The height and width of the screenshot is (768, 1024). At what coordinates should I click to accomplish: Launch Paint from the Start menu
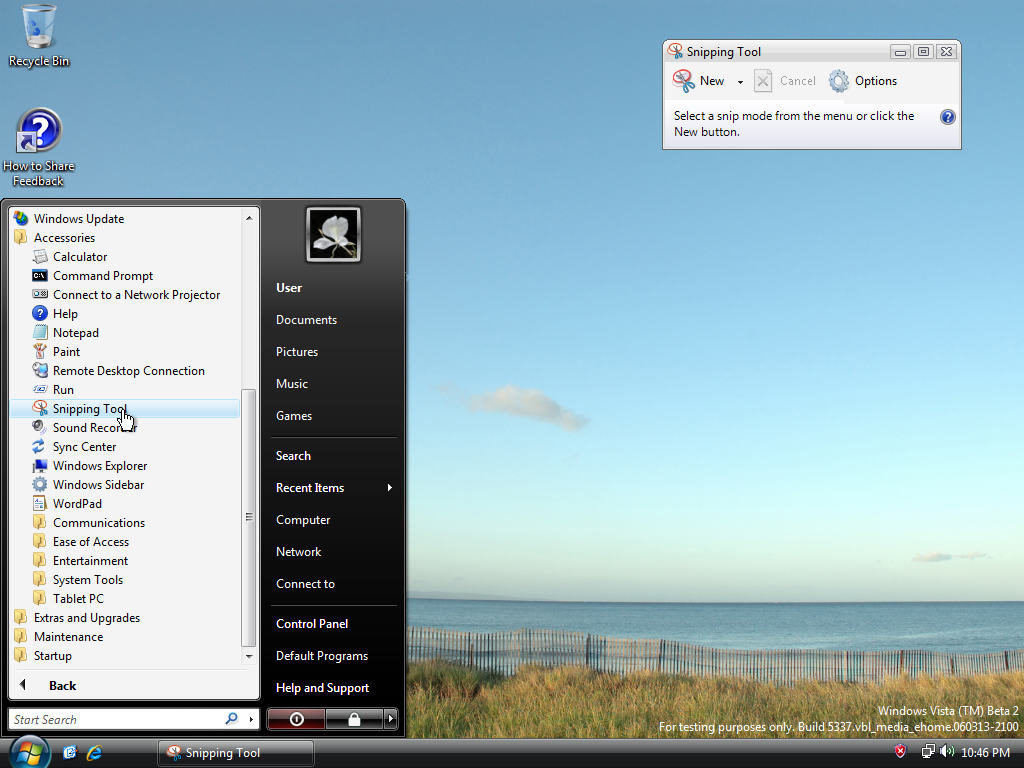click(66, 352)
